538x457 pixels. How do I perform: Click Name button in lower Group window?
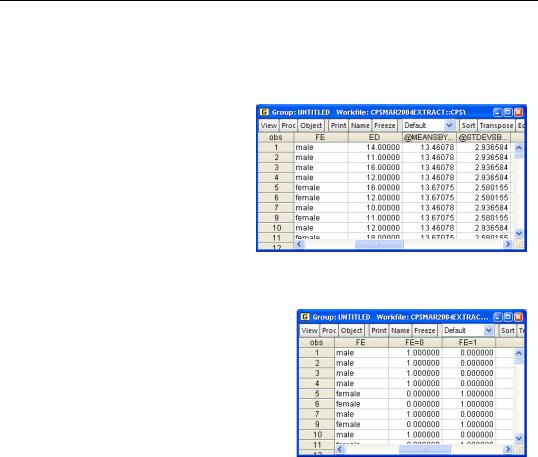coord(400,330)
